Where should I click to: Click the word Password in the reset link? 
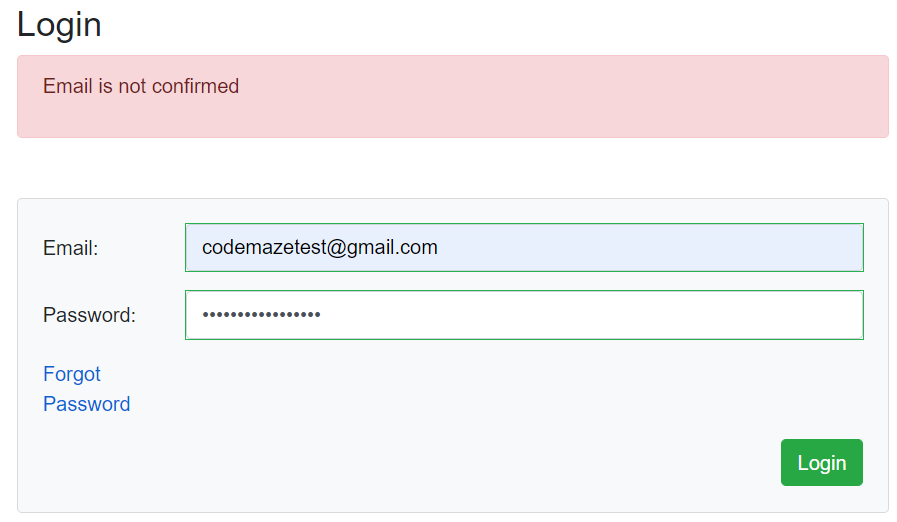[87, 404]
